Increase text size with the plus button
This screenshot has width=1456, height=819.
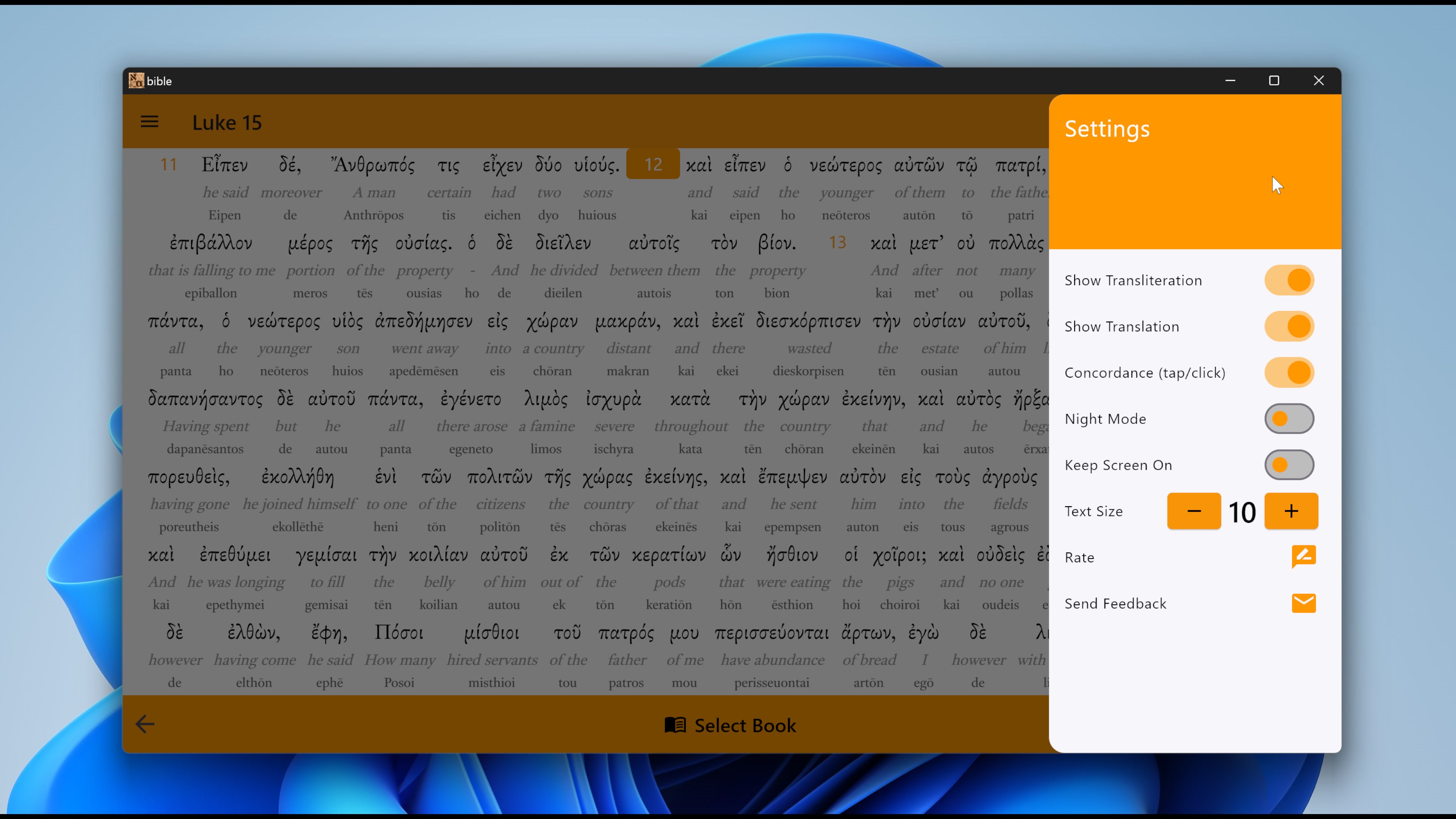1291,511
